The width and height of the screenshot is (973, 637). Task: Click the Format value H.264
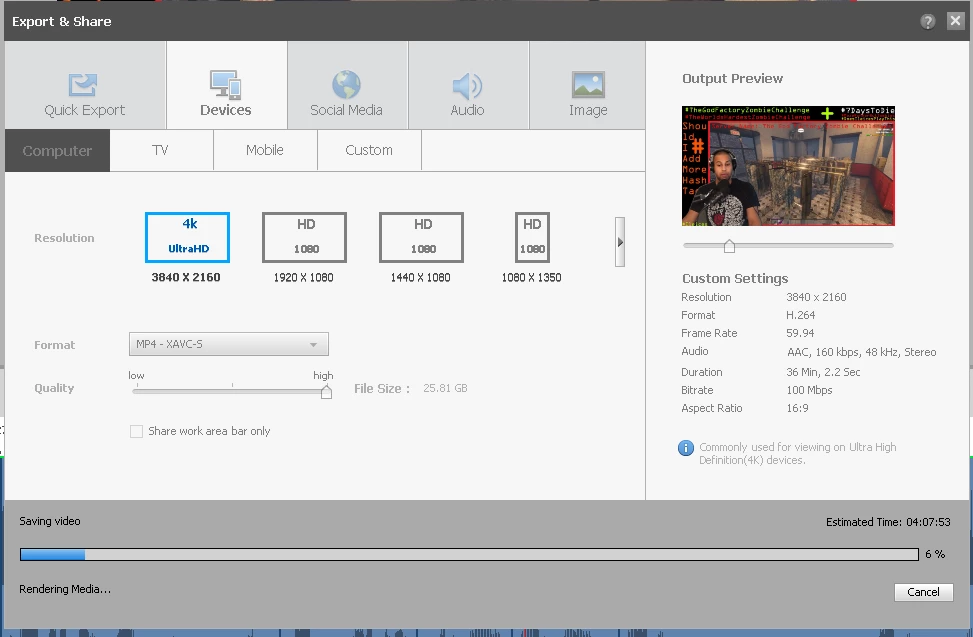pos(801,315)
